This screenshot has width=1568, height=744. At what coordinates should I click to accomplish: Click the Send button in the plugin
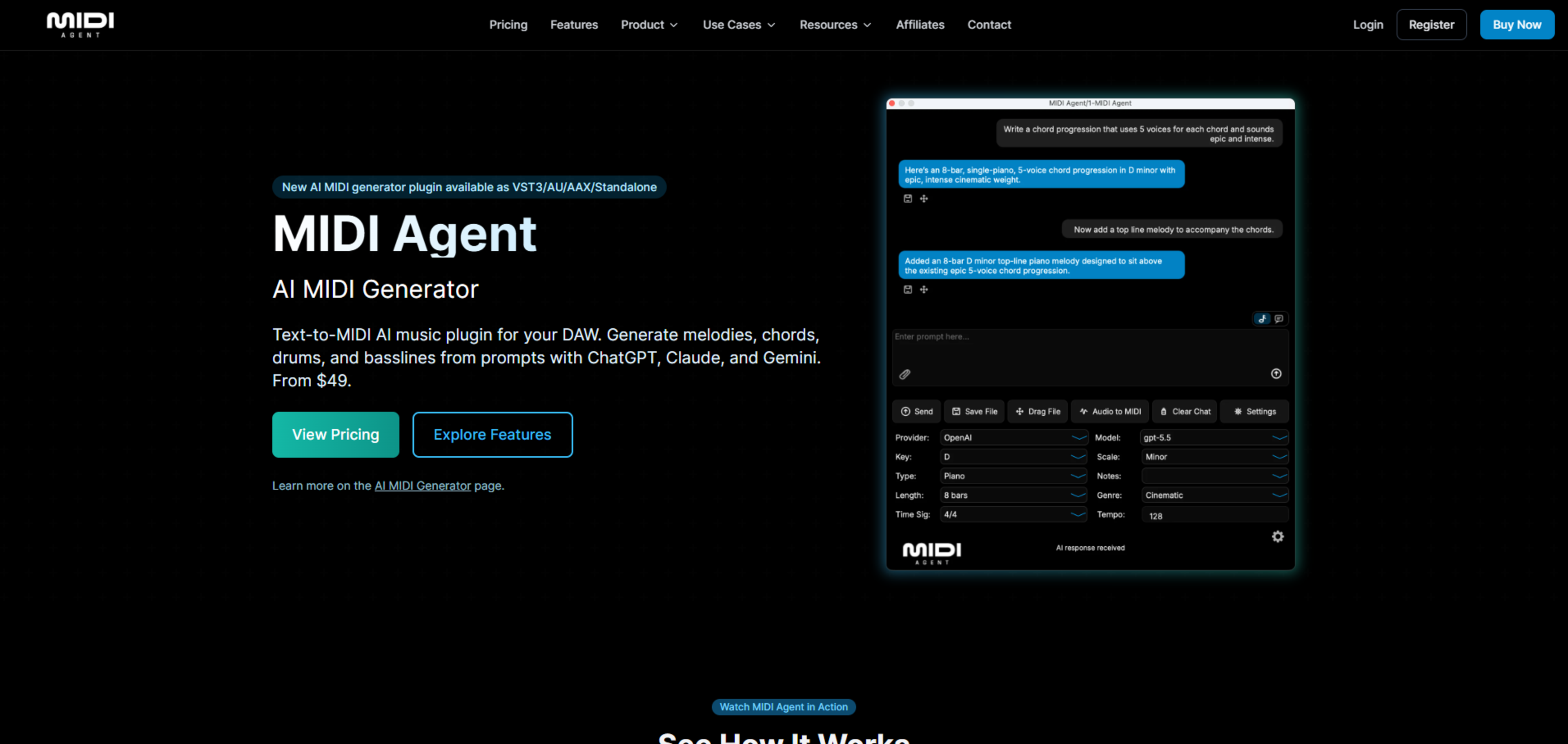tap(916, 411)
